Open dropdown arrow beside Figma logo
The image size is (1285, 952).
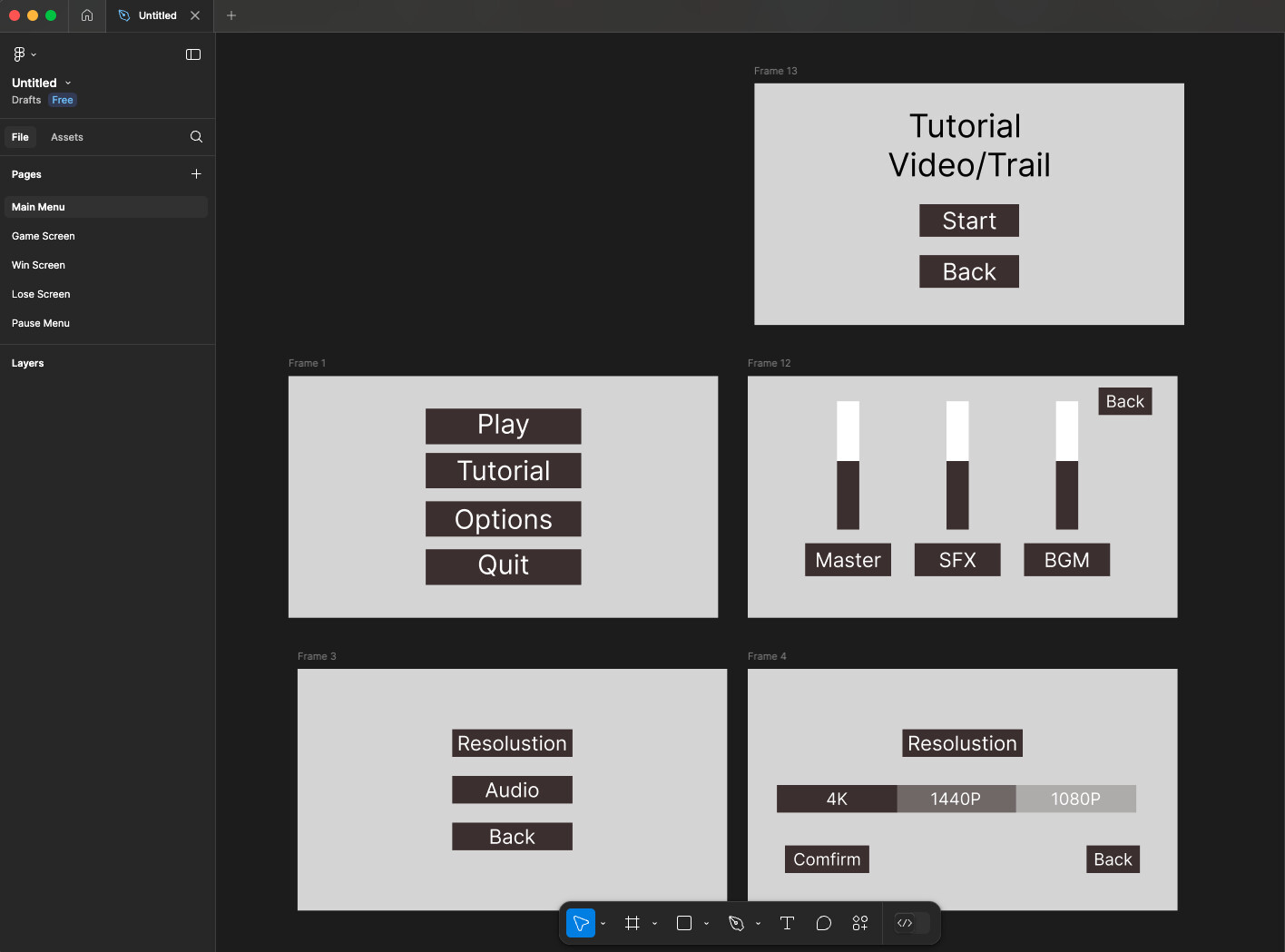[x=34, y=55]
